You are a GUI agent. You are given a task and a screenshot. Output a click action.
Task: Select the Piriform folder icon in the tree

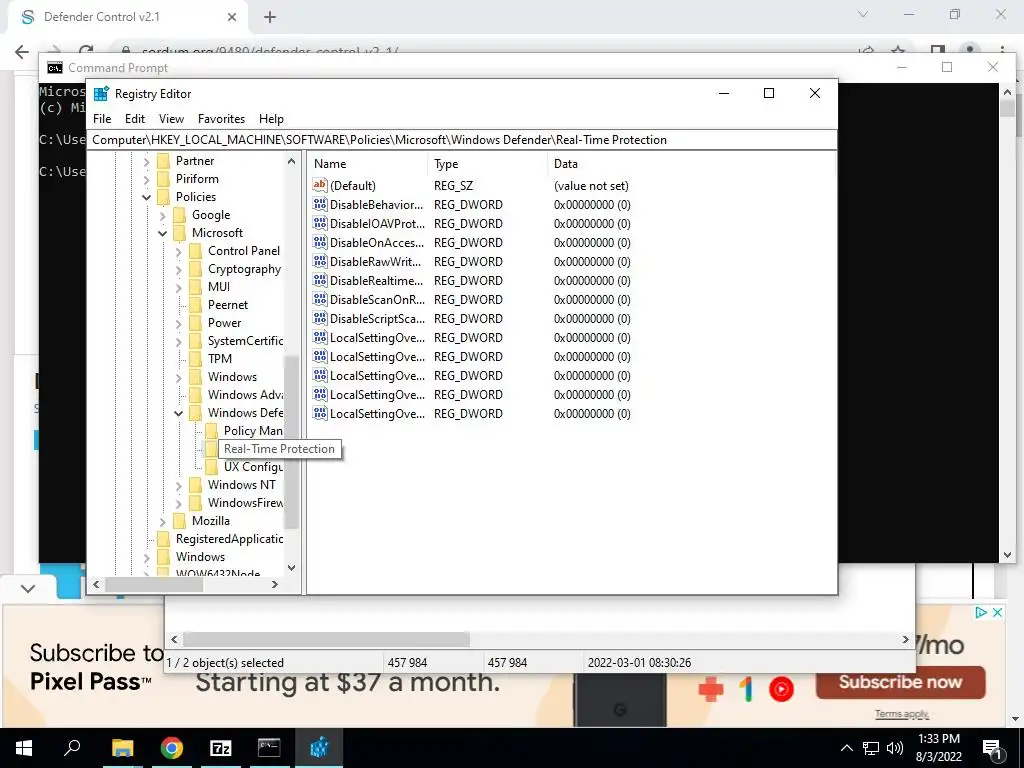(163, 179)
